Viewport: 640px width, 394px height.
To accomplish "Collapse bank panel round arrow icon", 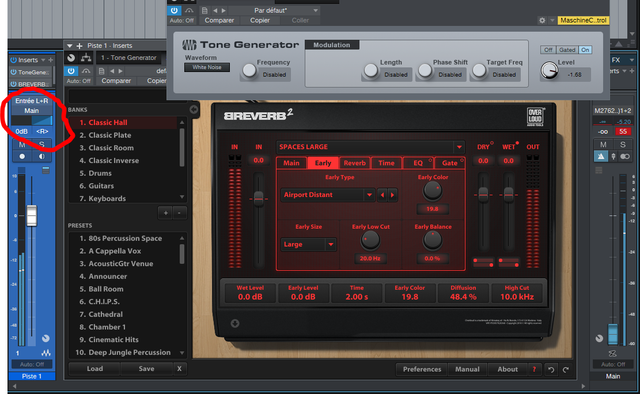I will pyautogui.click(x=193, y=109).
